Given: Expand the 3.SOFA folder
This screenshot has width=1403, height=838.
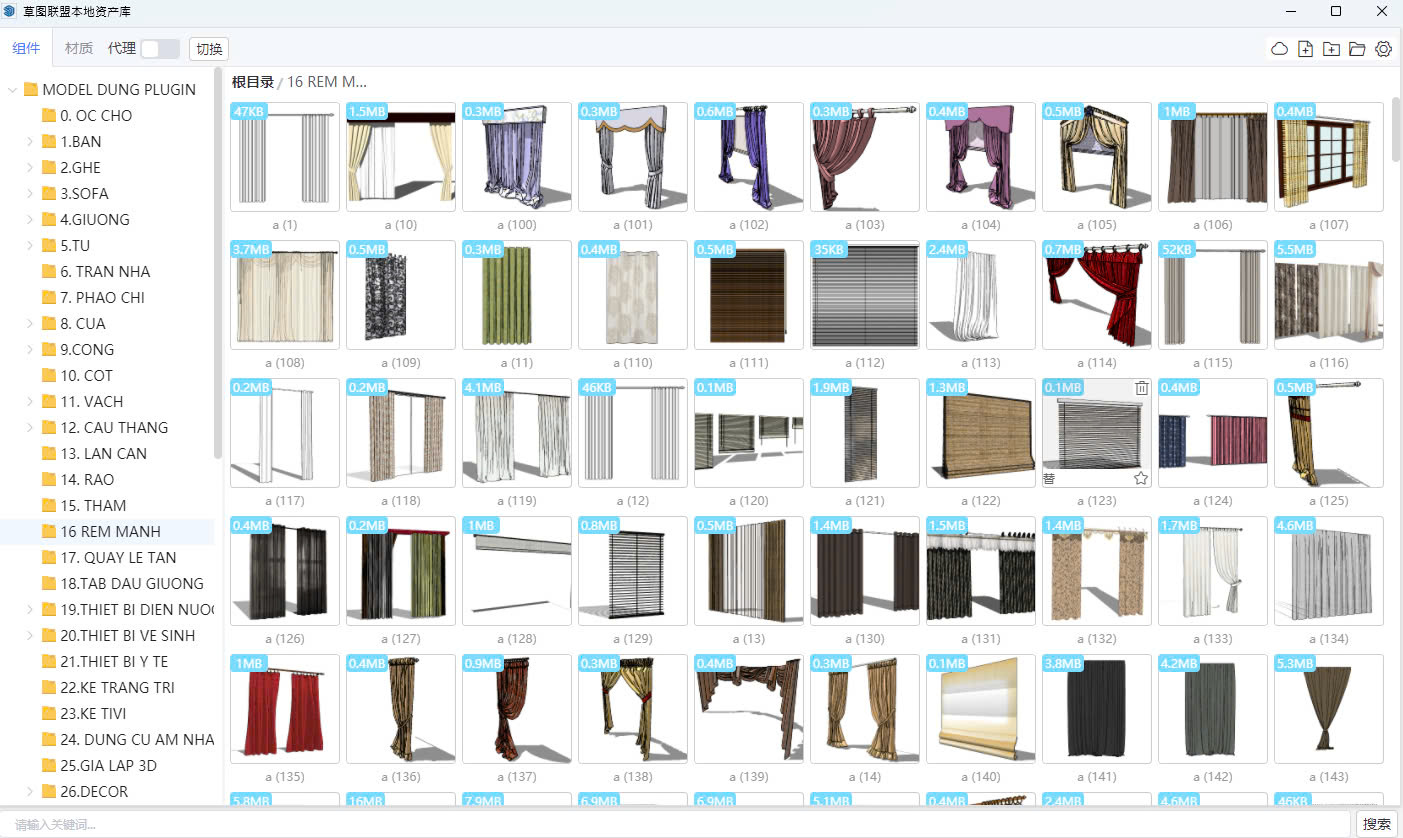Looking at the screenshot, I should point(30,194).
